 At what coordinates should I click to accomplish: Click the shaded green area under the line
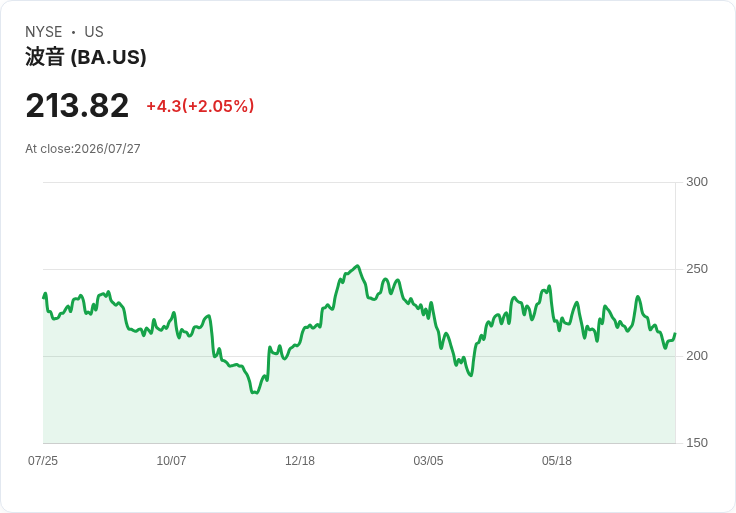359,399
